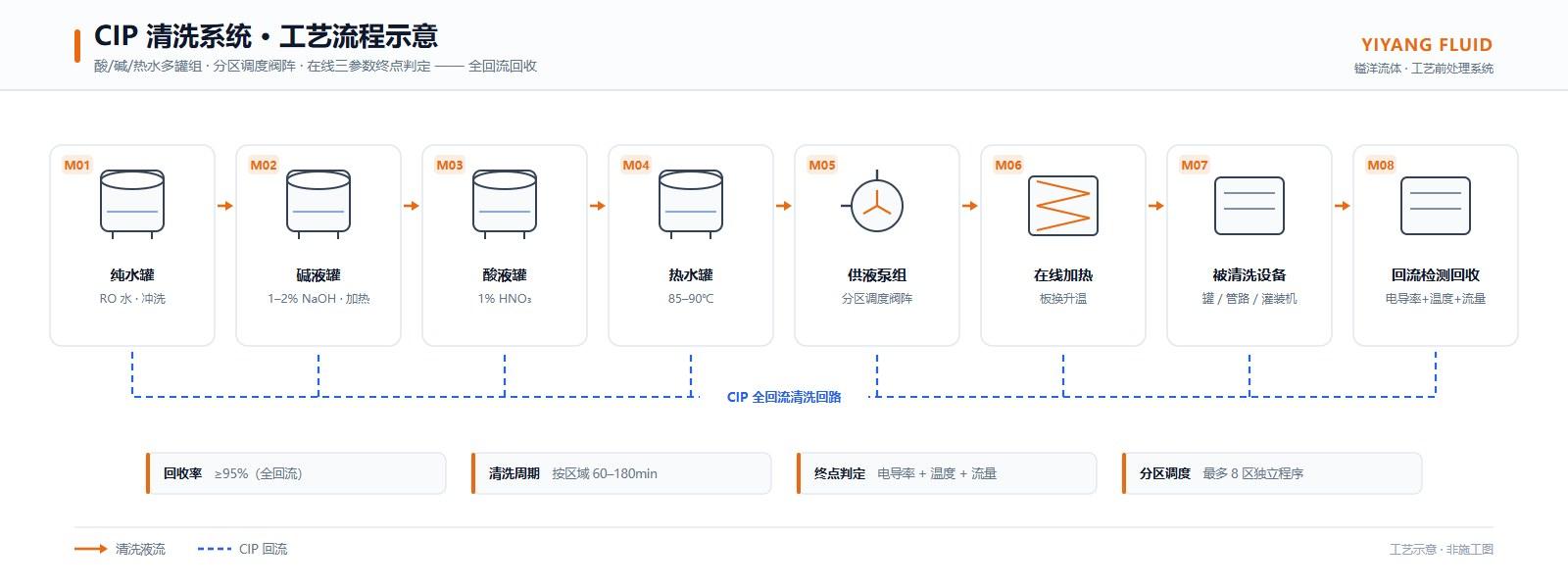Viewport: 1568px width, 588px height.
Task: Select the "镒洋流体 · 工艺前处理系统" tagline
Action: coord(1424,69)
